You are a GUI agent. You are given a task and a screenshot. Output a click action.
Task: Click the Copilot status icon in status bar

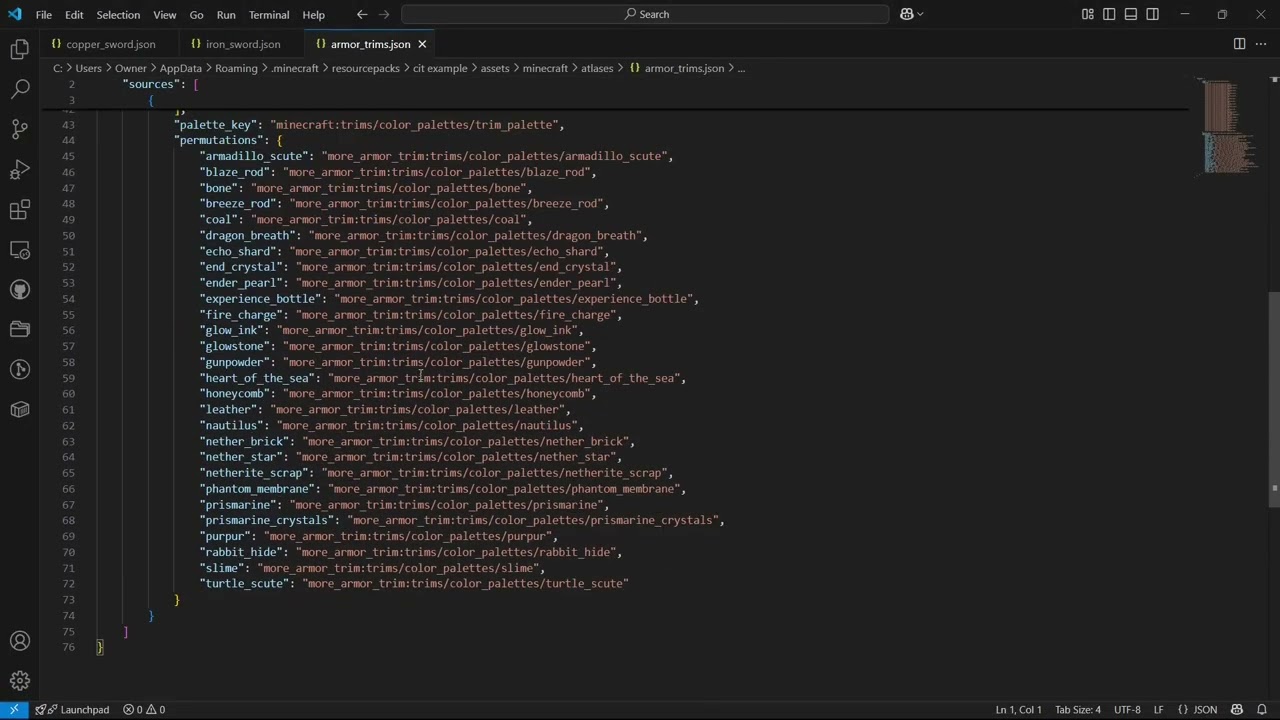pos(1236,710)
